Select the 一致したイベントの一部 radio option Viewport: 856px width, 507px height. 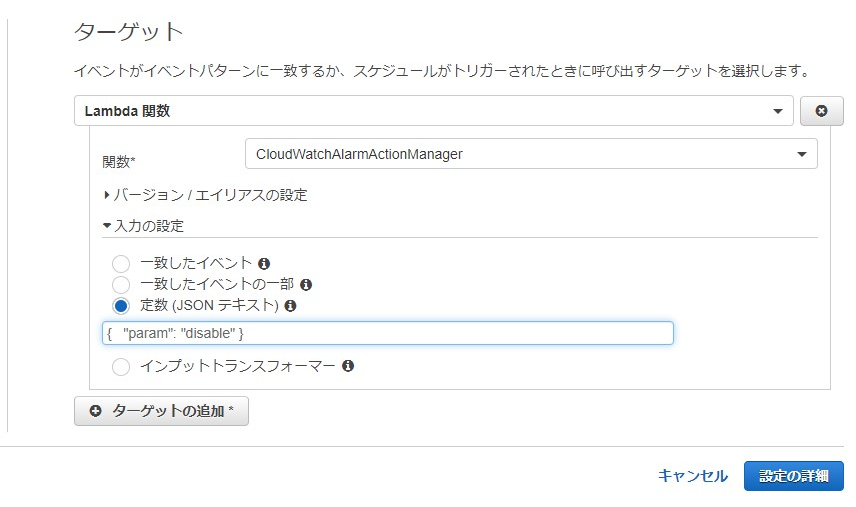121,285
